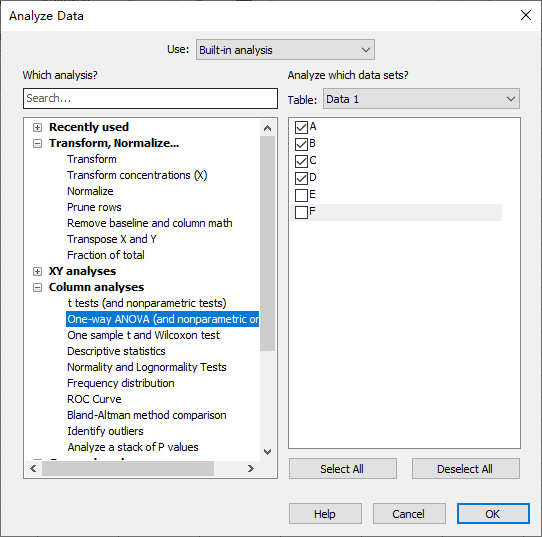Check data set F
The image size is (542, 537).
point(301,212)
